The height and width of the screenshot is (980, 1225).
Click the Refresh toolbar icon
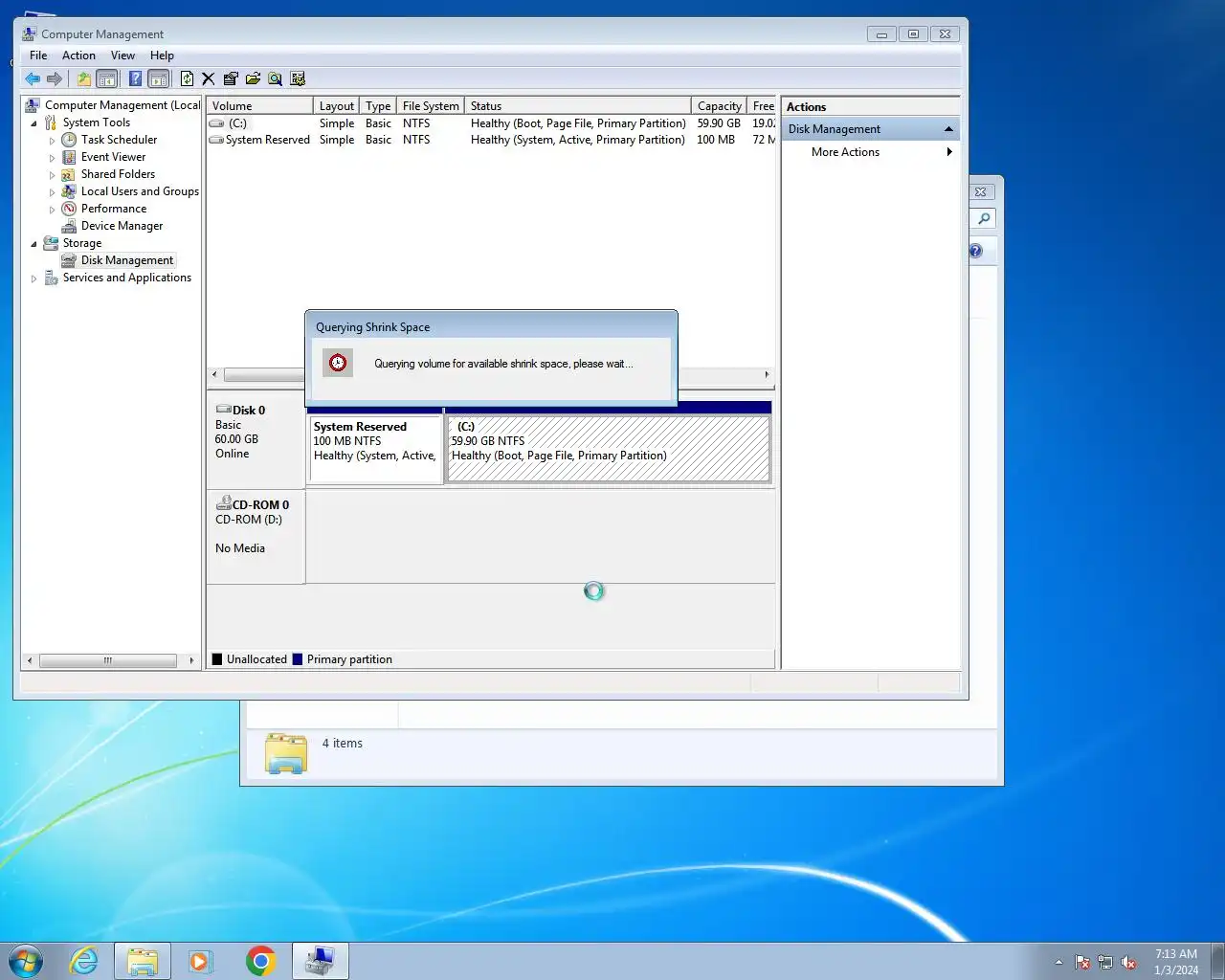[188, 79]
